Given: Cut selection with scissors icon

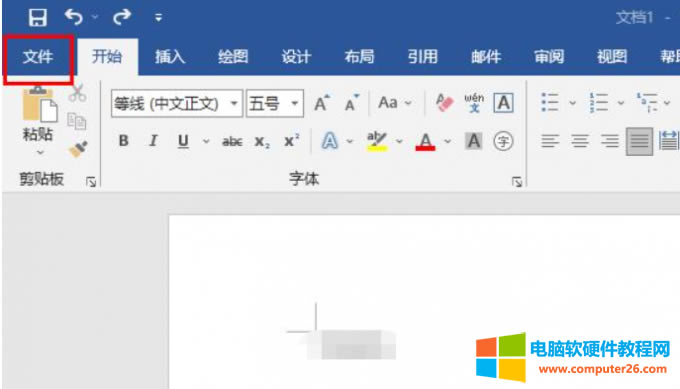Looking at the screenshot, I should [77, 92].
